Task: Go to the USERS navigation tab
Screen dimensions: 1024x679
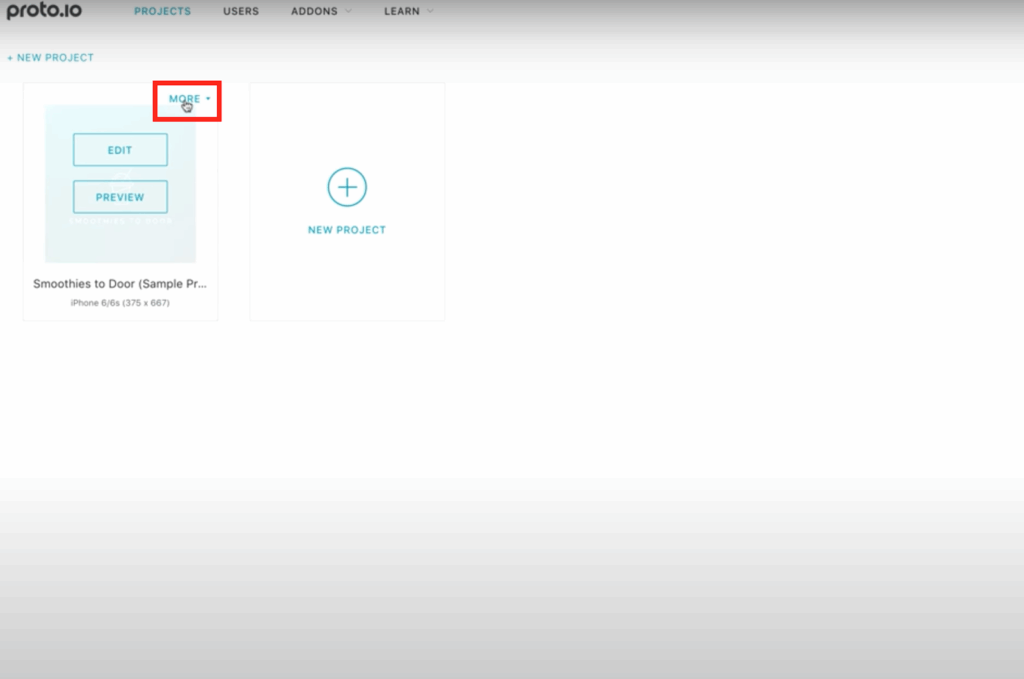Action: [241, 12]
